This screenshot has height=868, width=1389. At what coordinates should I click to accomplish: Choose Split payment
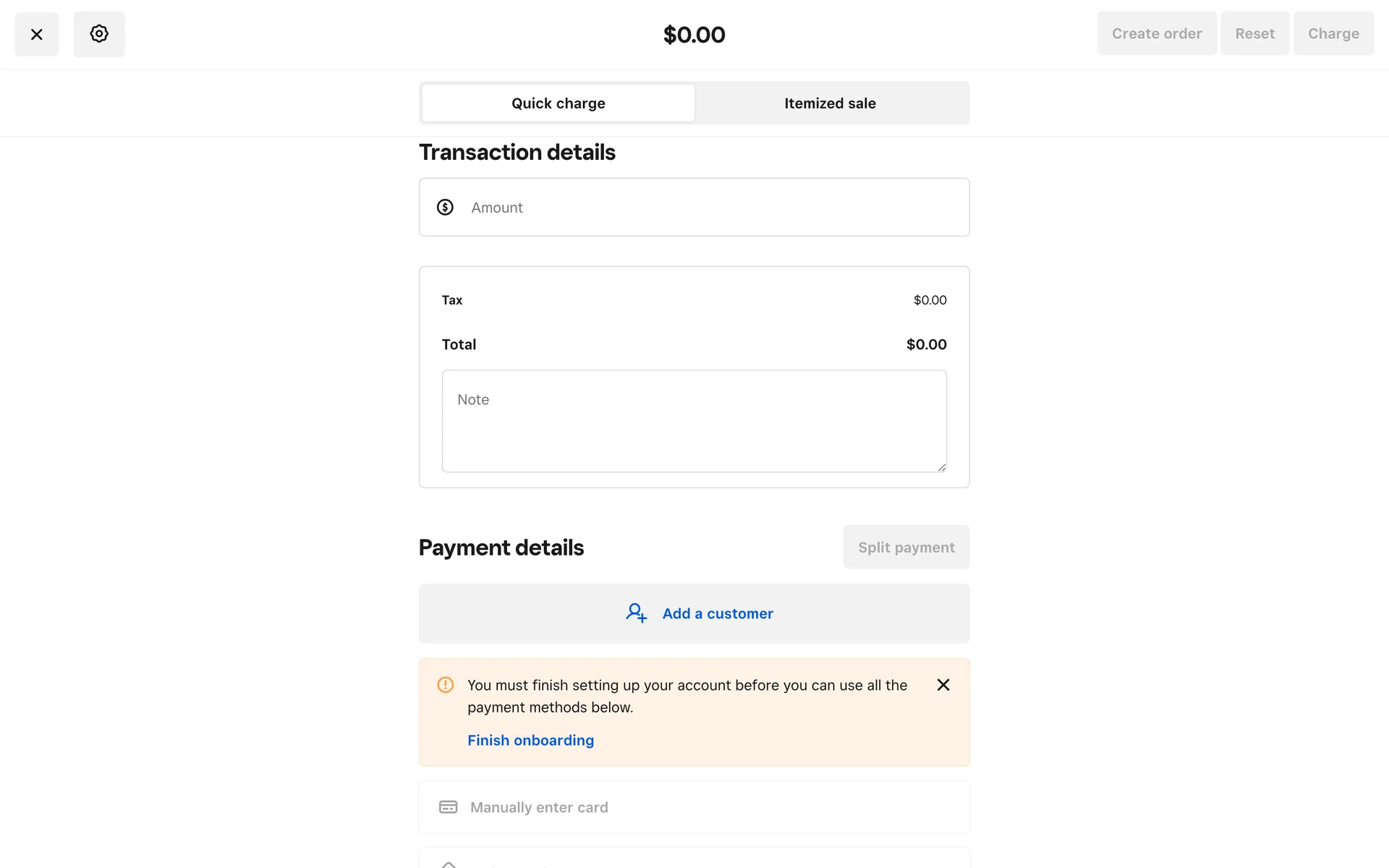click(x=906, y=548)
